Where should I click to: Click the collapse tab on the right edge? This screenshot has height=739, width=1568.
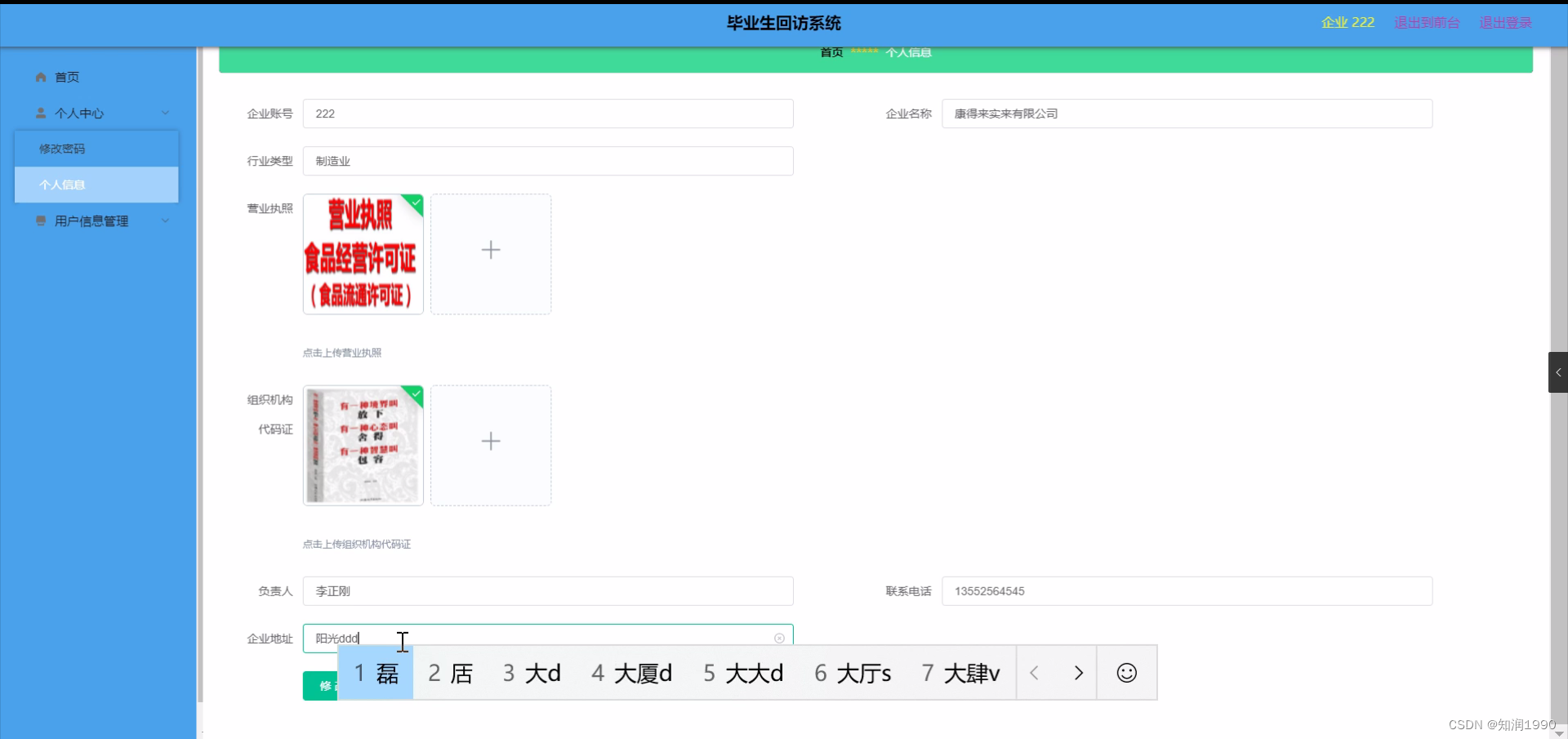tap(1558, 372)
